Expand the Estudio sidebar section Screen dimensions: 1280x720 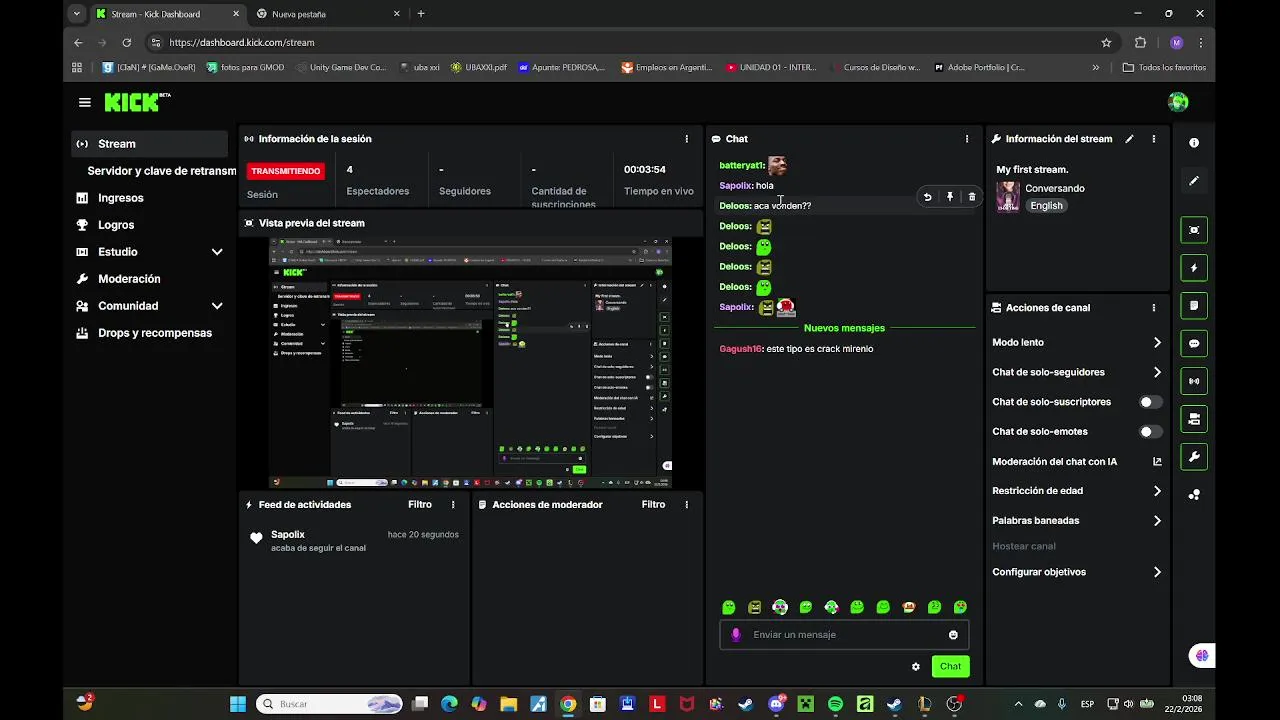tap(217, 252)
